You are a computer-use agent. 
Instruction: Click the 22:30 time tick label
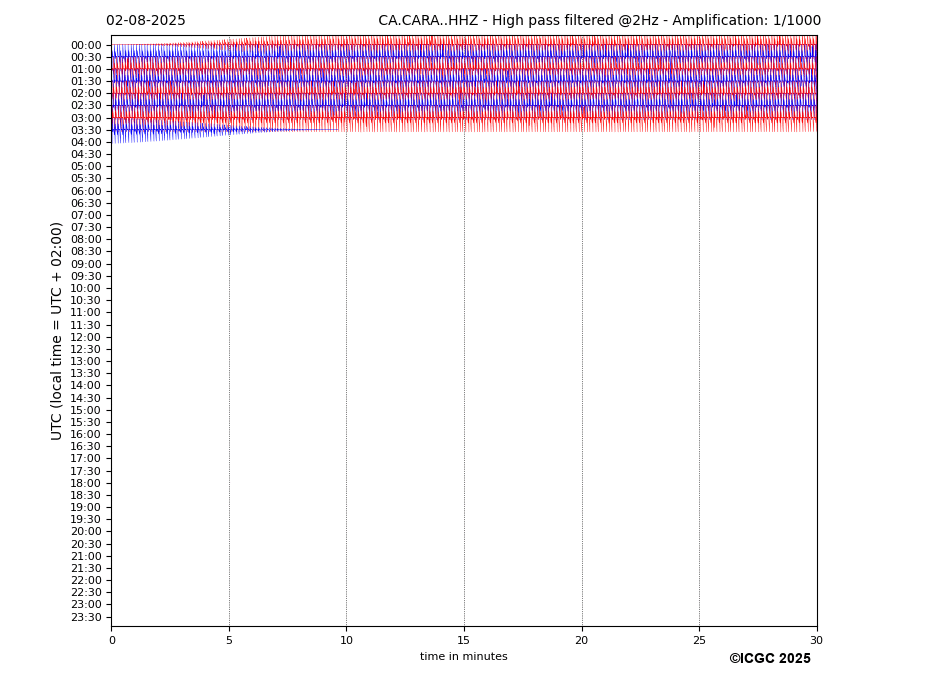click(86, 593)
